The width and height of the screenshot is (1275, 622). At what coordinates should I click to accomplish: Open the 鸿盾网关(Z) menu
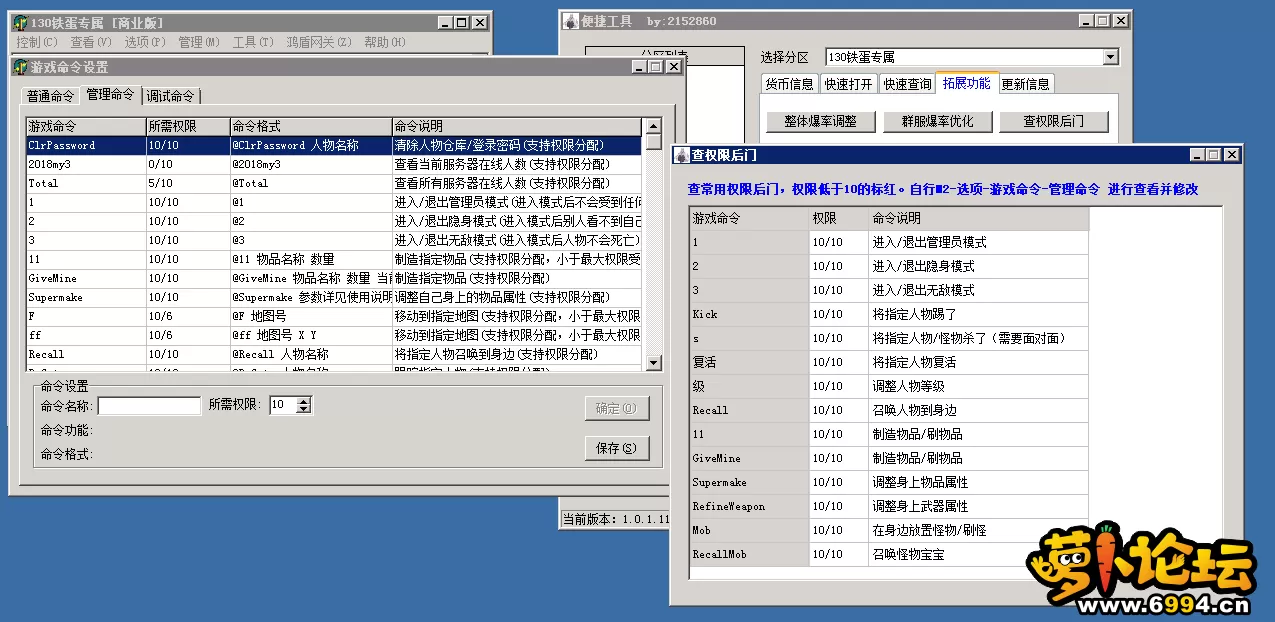tap(319, 42)
